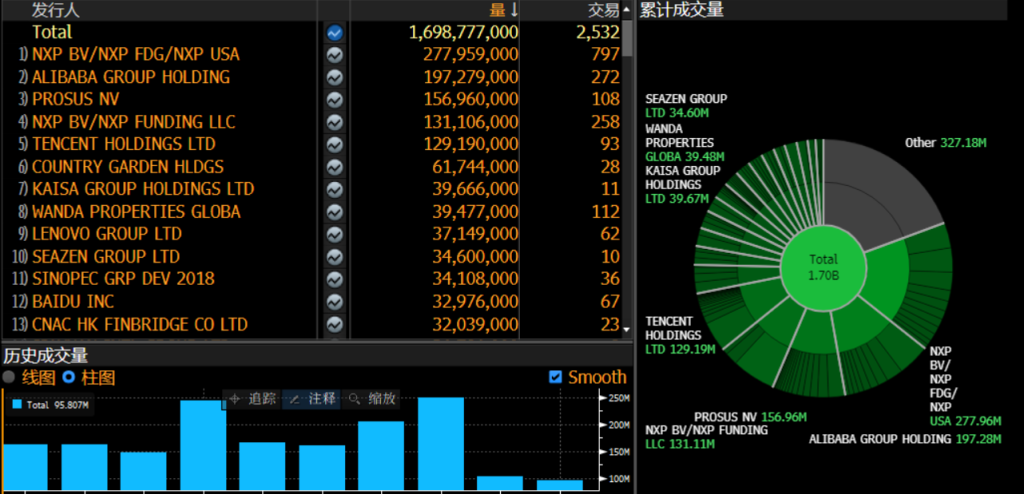1024x494 pixels.
Task: Click the chart icon next to BAIDU INC
Action: pos(334,302)
